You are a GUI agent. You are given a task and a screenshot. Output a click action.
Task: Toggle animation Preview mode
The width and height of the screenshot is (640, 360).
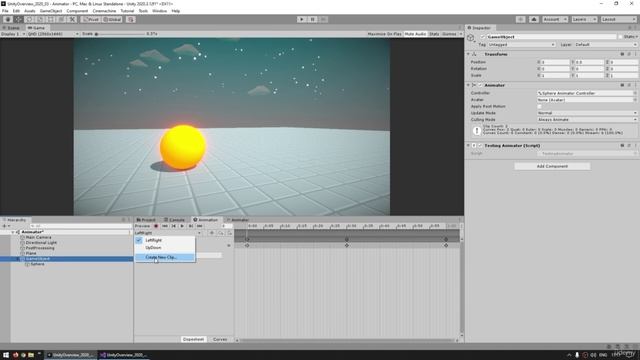[x=142, y=226]
